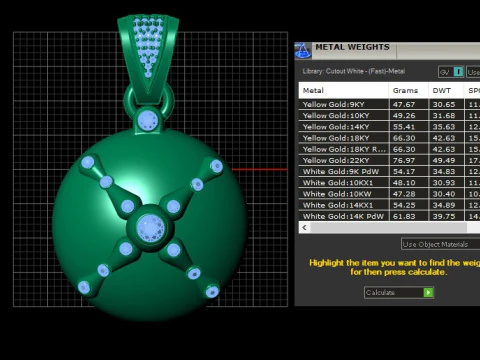Click the 34.83 DWT cell
The image size is (480, 360).
[446, 172]
